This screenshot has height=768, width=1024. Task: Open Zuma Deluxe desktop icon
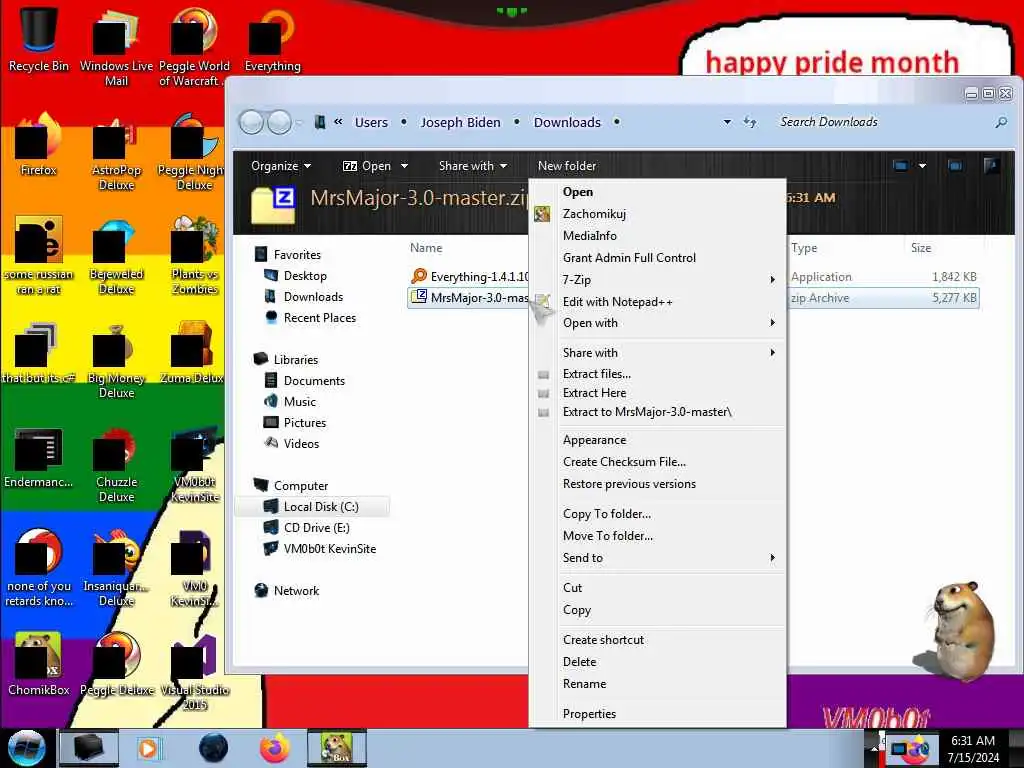192,353
